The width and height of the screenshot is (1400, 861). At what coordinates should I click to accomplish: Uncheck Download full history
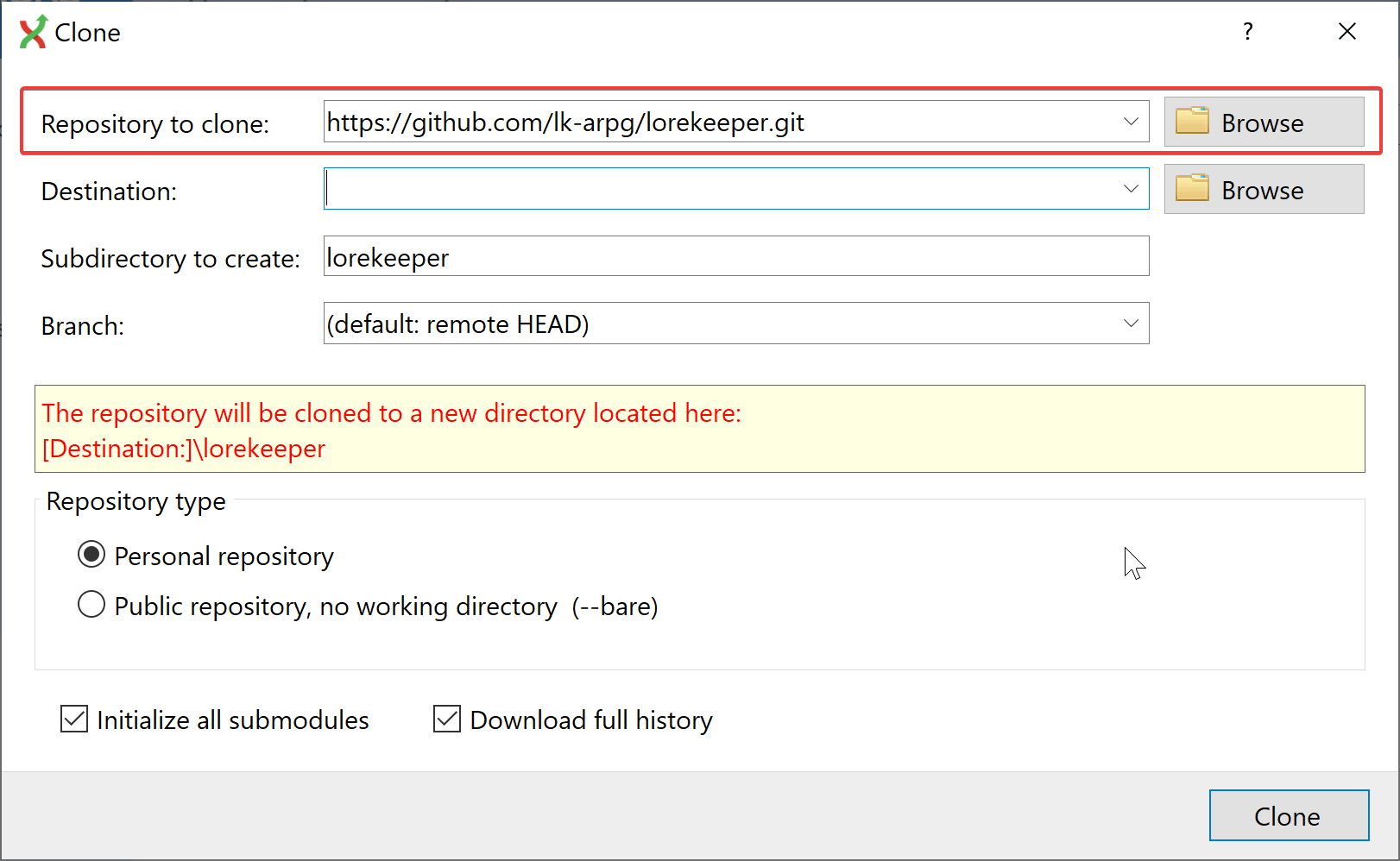click(x=447, y=719)
